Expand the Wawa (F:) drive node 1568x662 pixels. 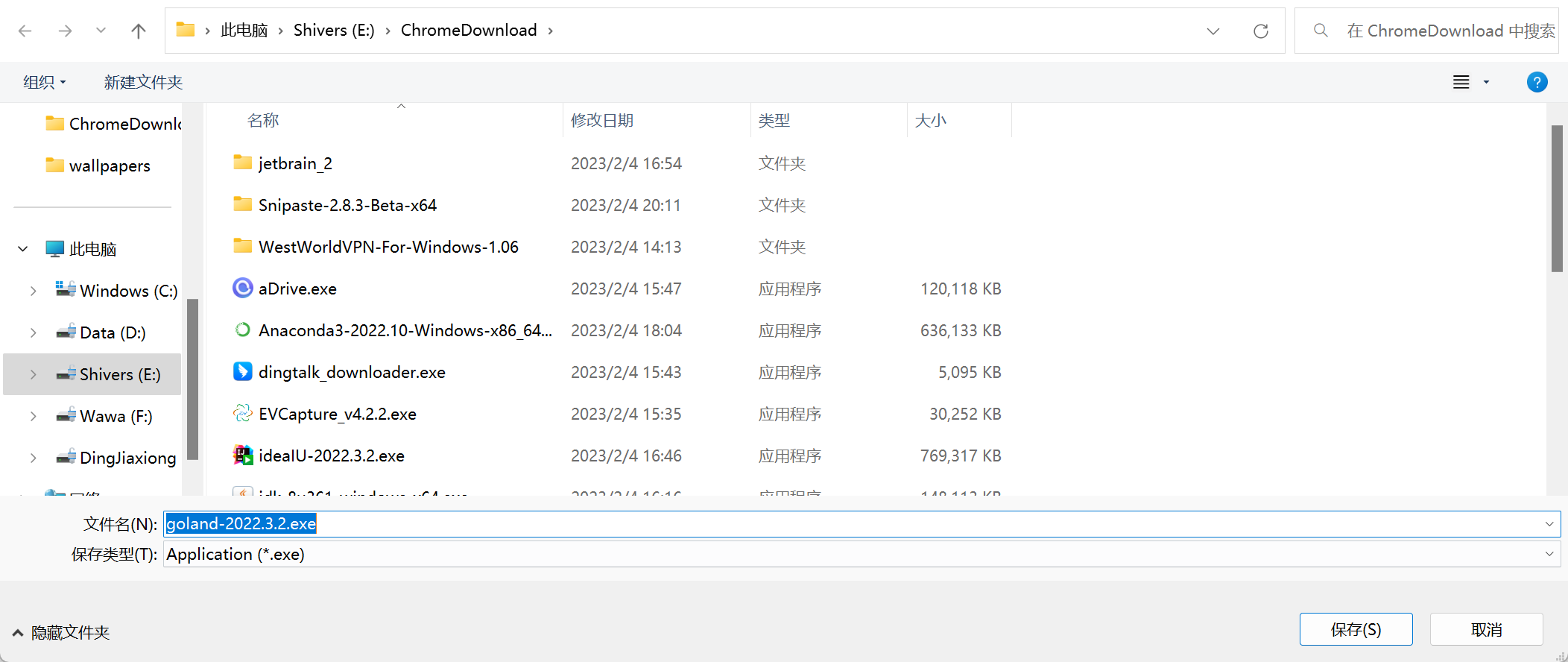click(x=33, y=416)
